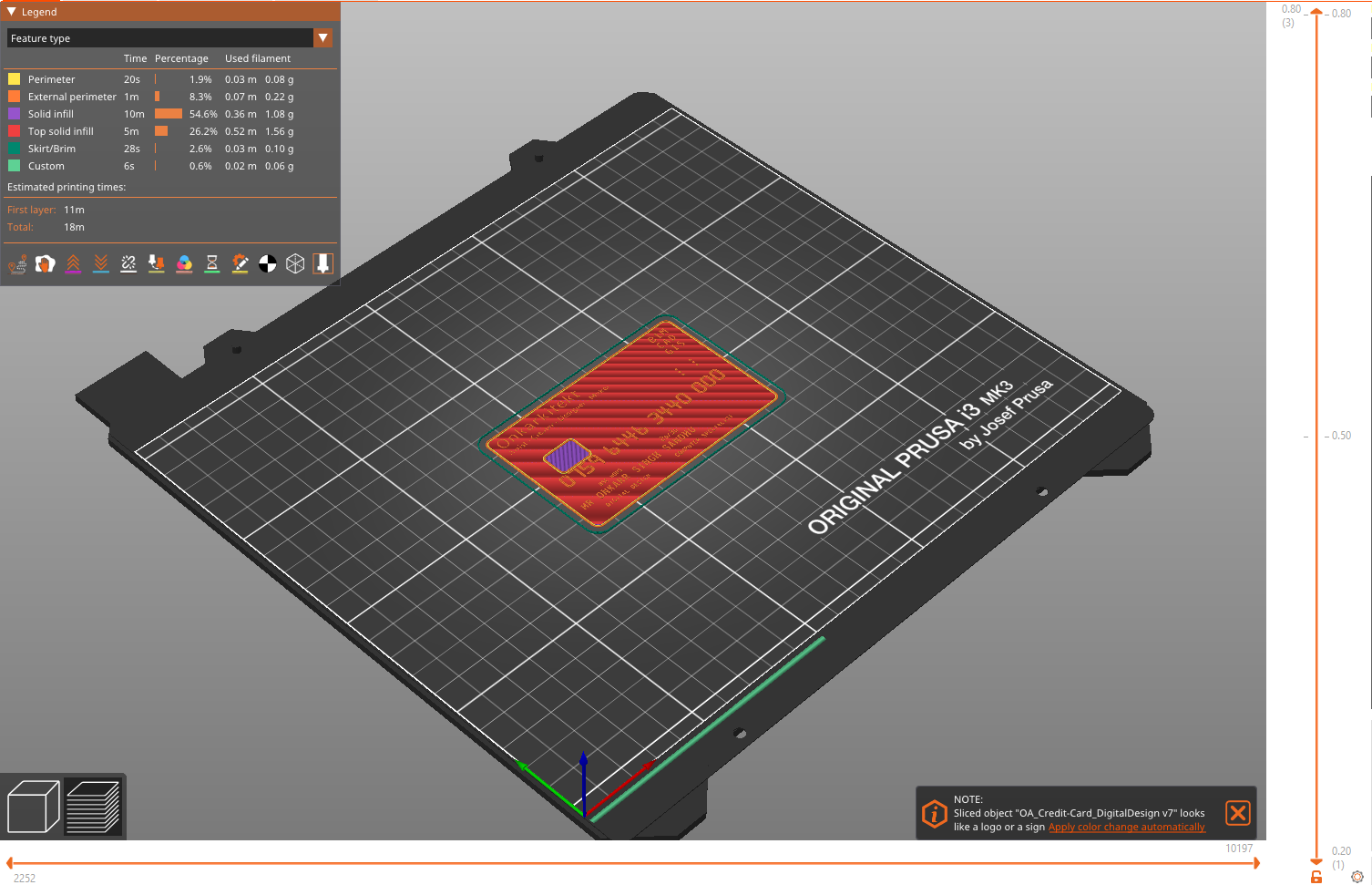Toggle wipe moves hand icon

[x=45, y=264]
